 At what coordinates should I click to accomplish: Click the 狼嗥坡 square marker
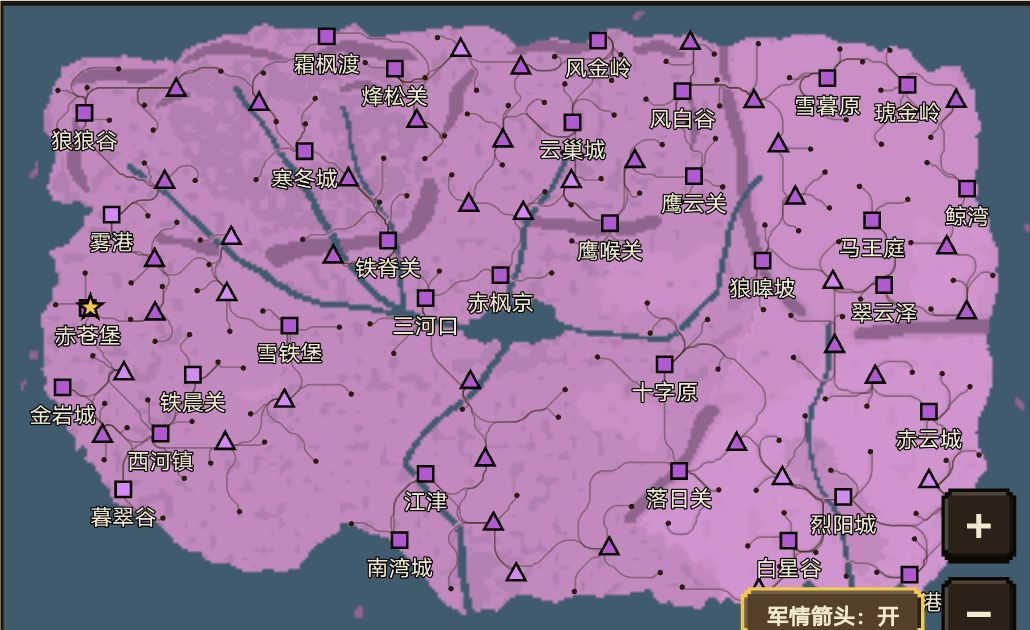[762, 261]
